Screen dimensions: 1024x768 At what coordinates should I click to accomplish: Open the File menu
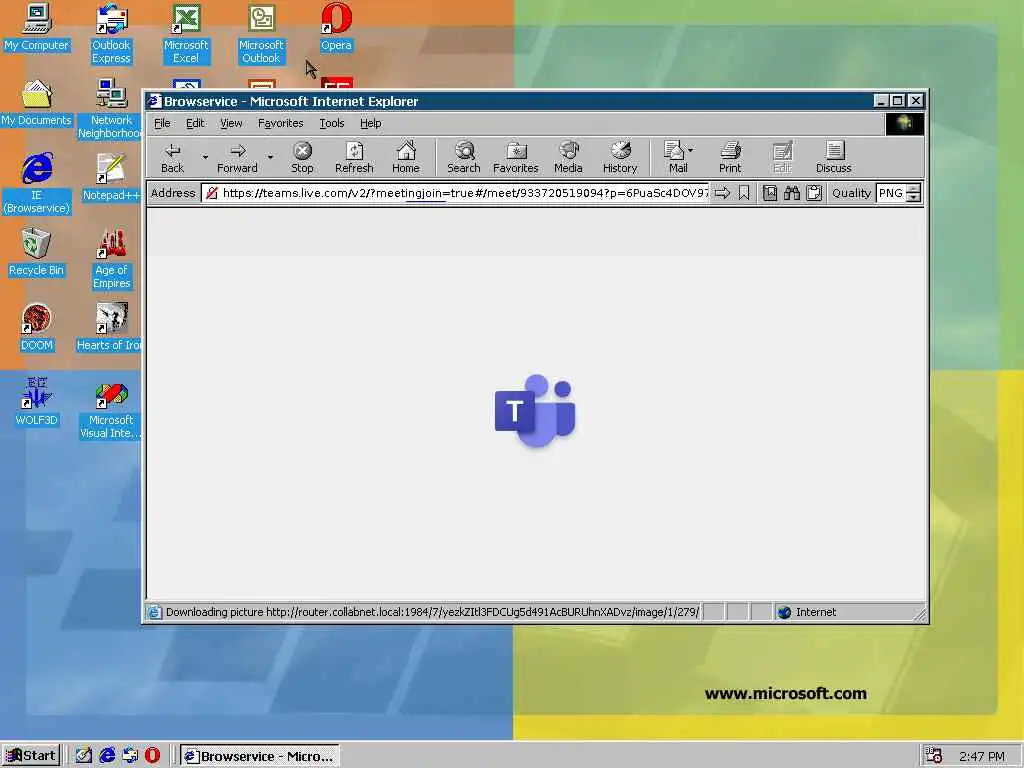tap(162, 123)
